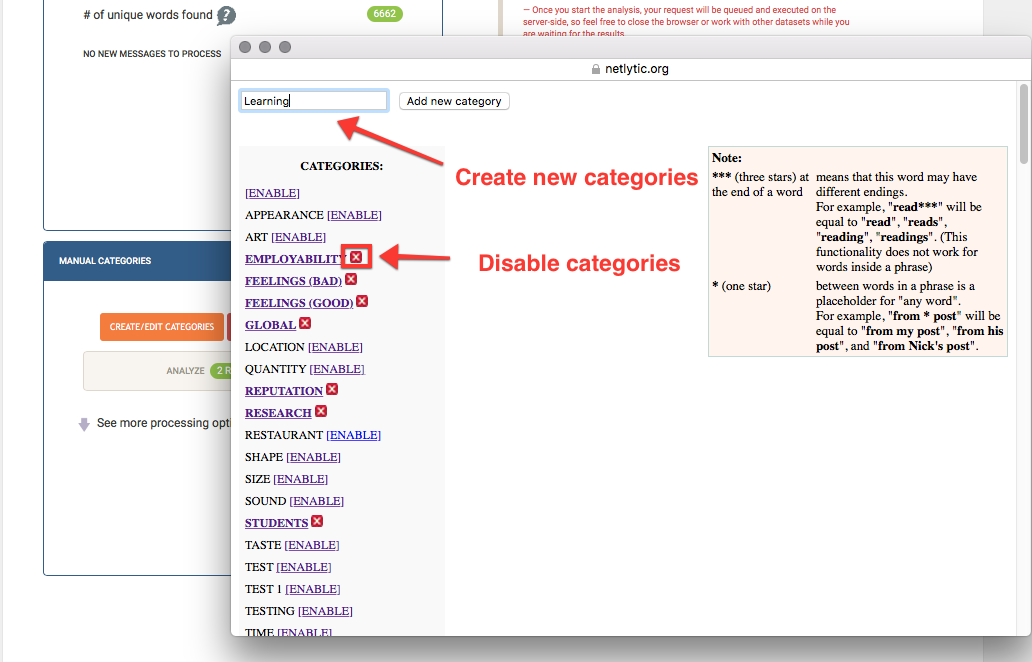
Task: Enable the SHAPE category
Action: coord(314,456)
